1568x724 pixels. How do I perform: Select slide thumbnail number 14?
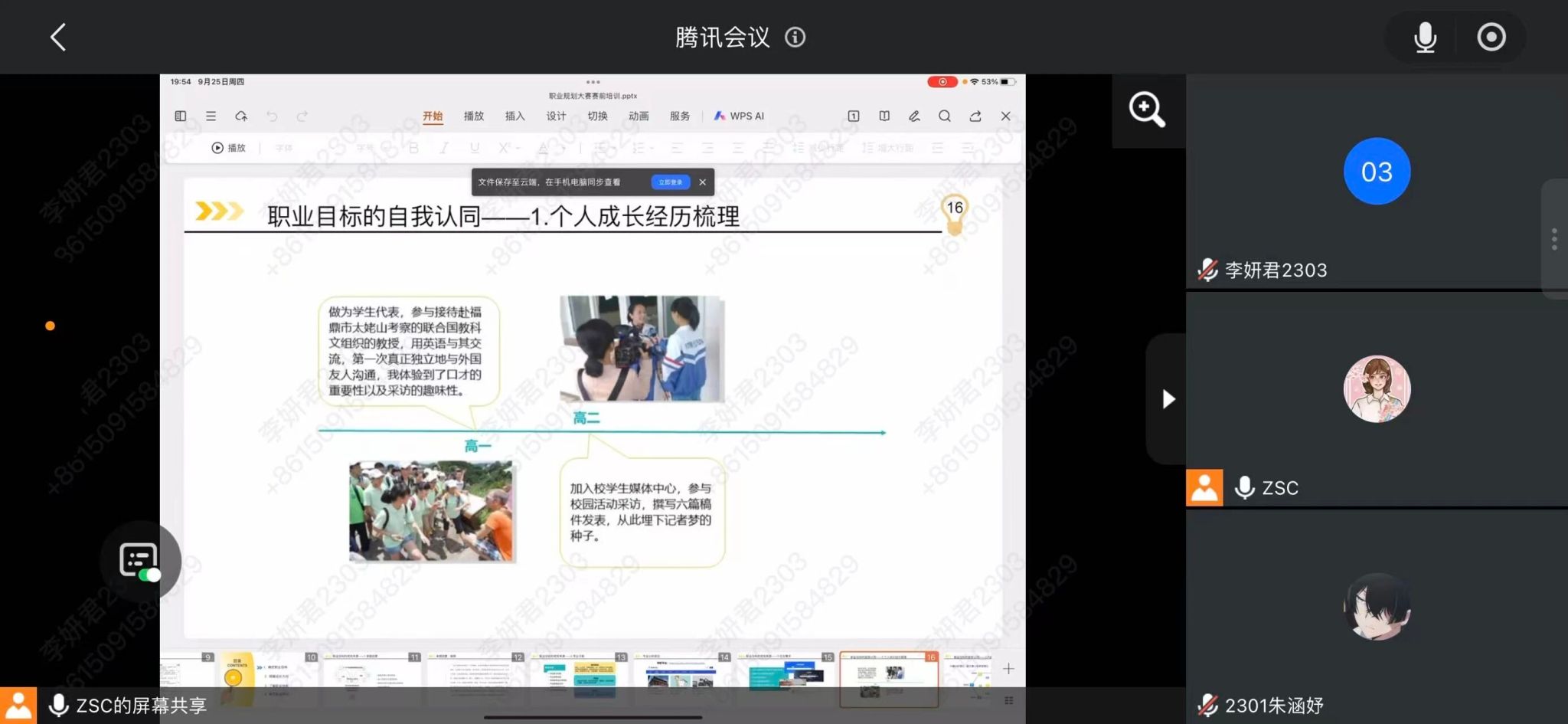point(681,678)
